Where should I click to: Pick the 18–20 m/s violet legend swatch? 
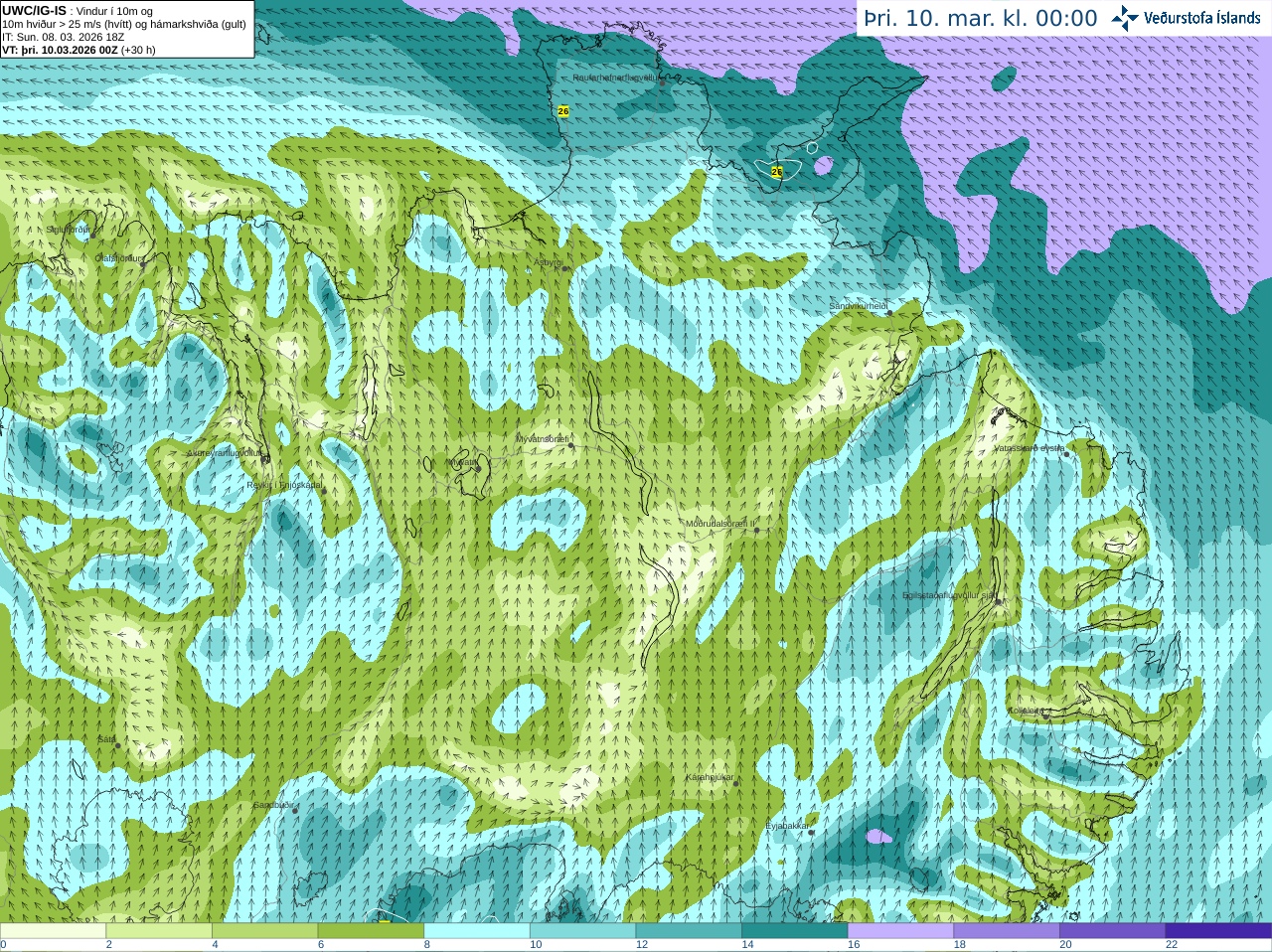tap(1007, 931)
